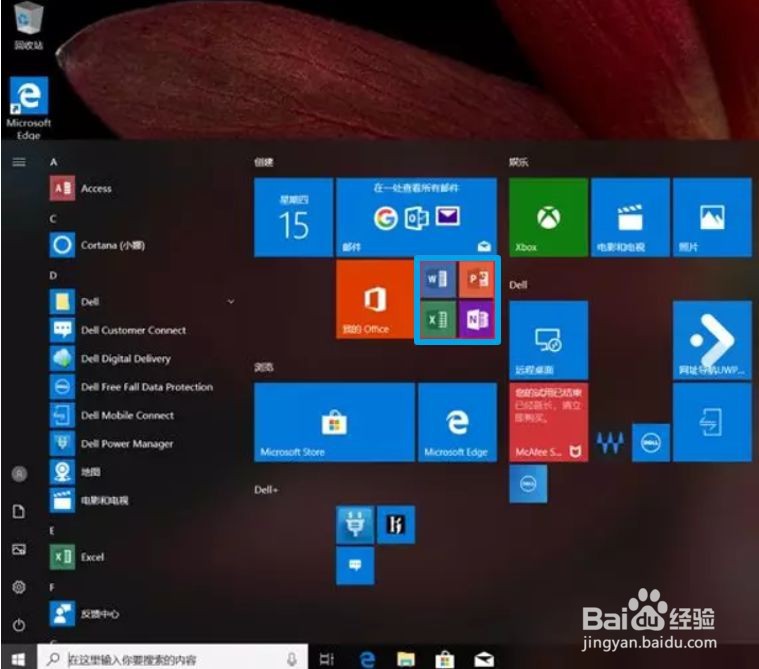
Task: Open the Calendar tile showing 15
Action: (x=294, y=217)
